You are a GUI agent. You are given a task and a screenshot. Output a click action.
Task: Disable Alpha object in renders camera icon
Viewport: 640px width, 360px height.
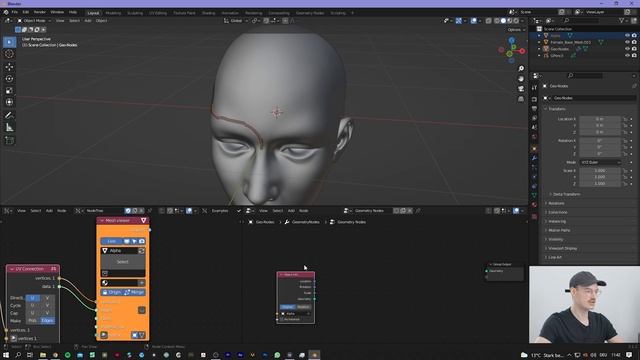634,36
